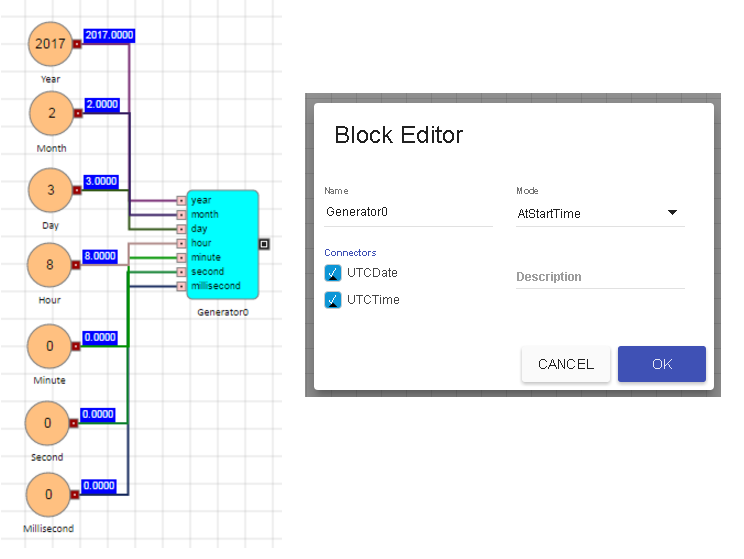Select the Hour constant block
Image resolution: width=744 pixels, height=559 pixels.
[x=49, y=265]
